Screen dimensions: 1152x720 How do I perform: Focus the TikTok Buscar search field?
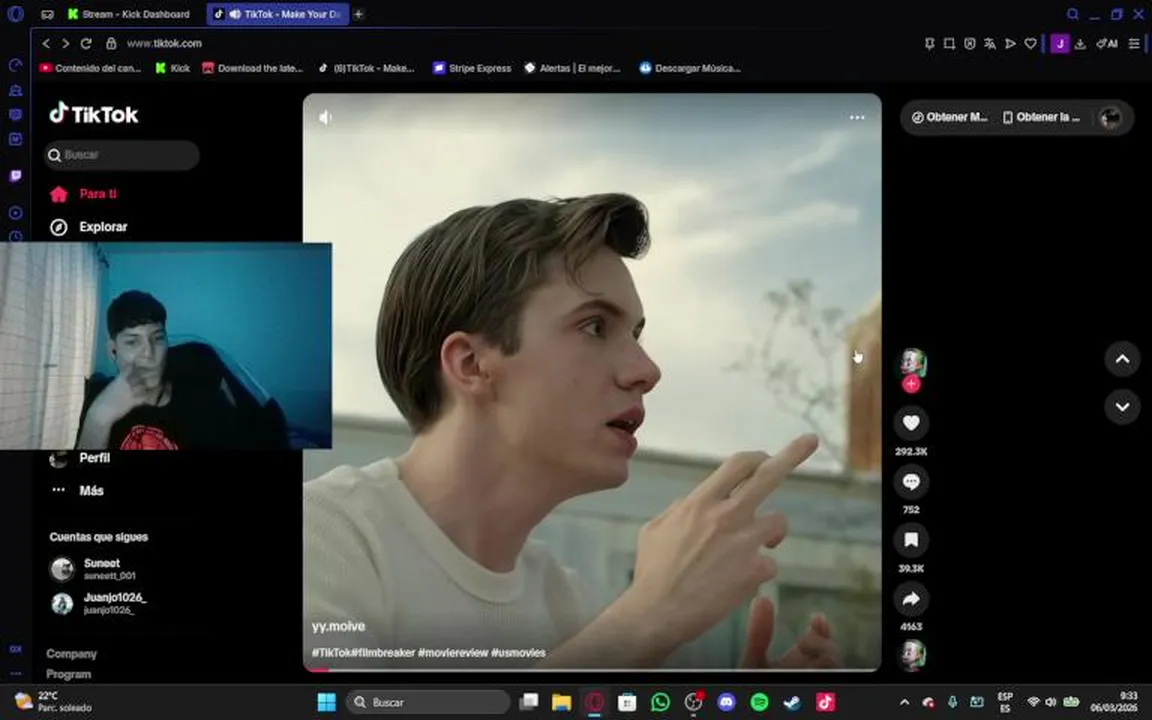(122, 155)
